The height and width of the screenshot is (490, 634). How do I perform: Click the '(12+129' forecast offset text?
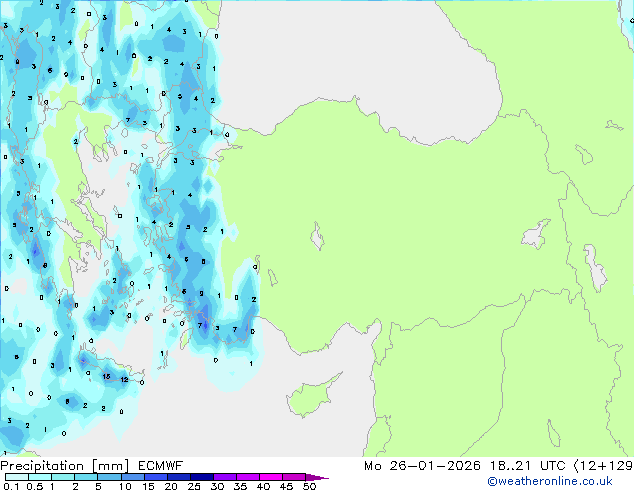603,466
